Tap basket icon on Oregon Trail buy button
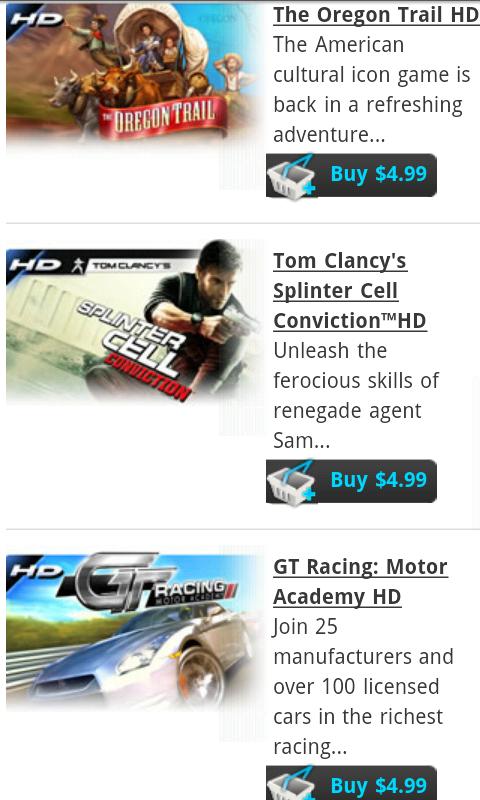 (x=292, y=177)
